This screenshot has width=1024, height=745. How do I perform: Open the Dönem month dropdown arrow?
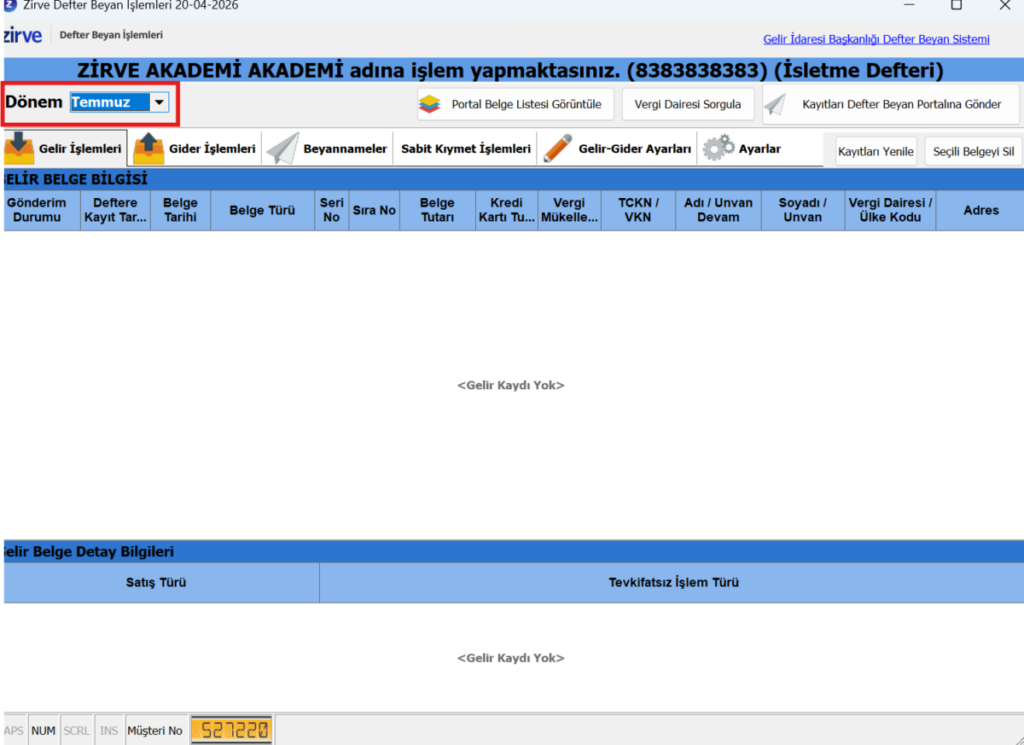click(159, 103)
